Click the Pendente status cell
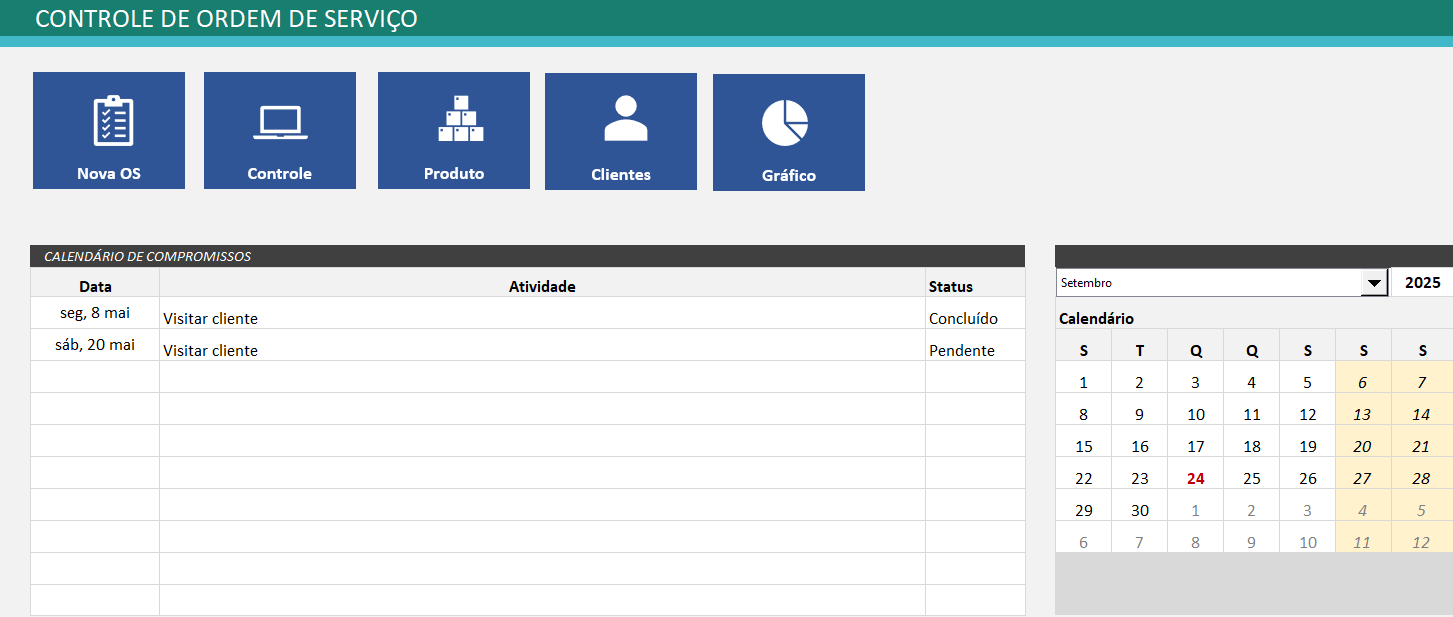Image resolution: width=1453 pixels, height=617 pixels. (961, 351)
